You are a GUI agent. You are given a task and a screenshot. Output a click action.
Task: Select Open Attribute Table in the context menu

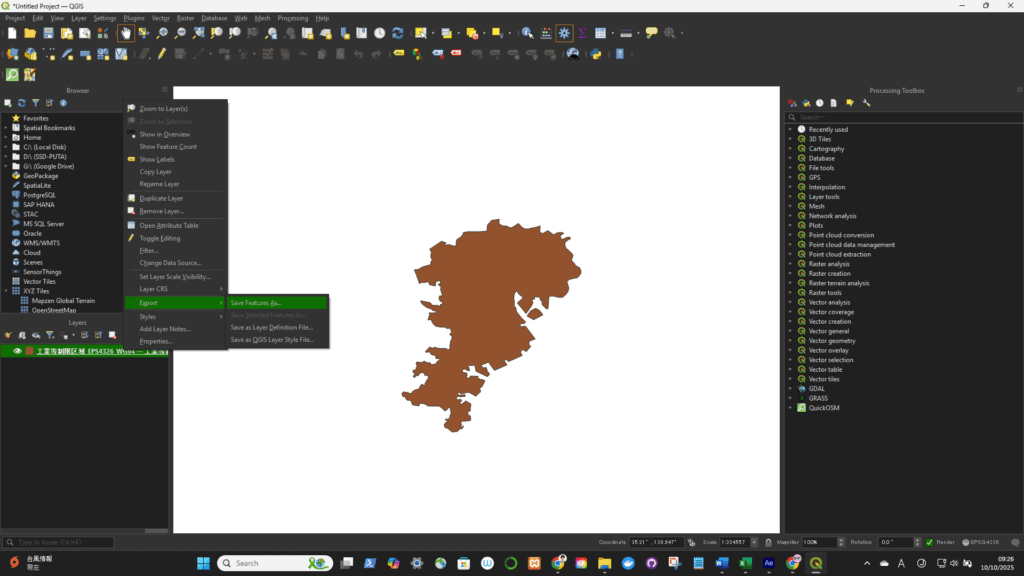[x=168, y=225]
